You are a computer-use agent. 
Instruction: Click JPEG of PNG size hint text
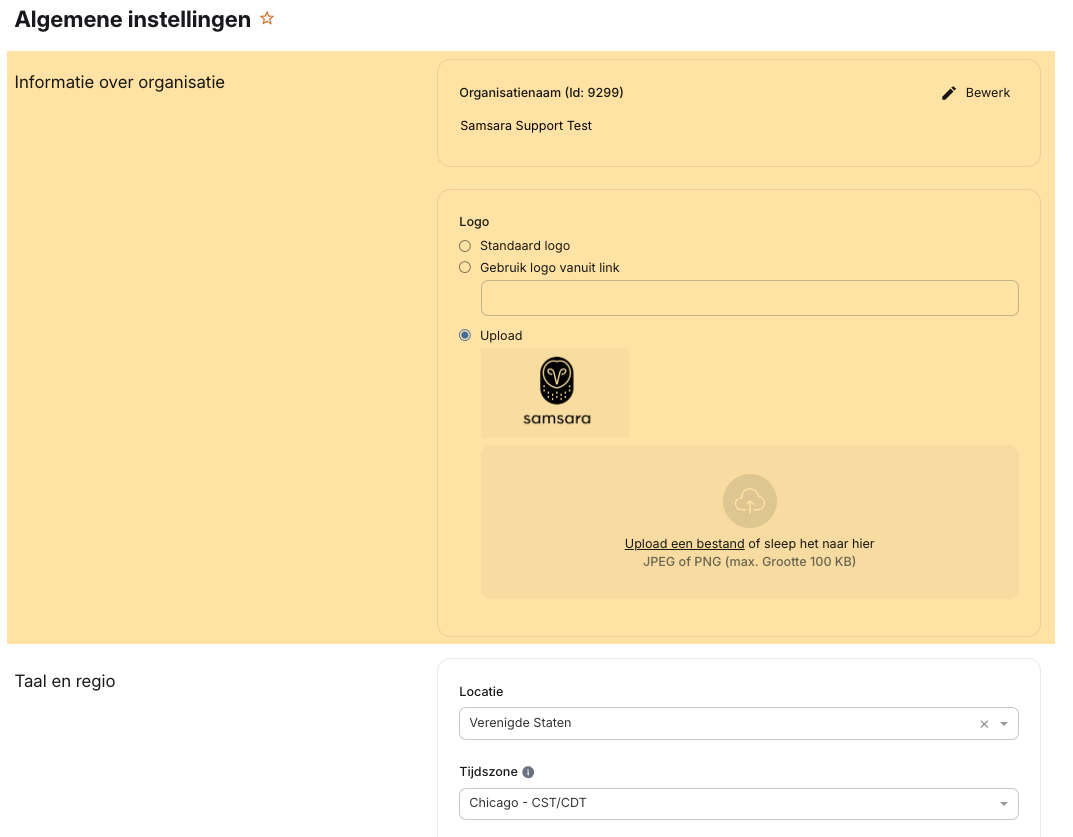pos(749,562)
